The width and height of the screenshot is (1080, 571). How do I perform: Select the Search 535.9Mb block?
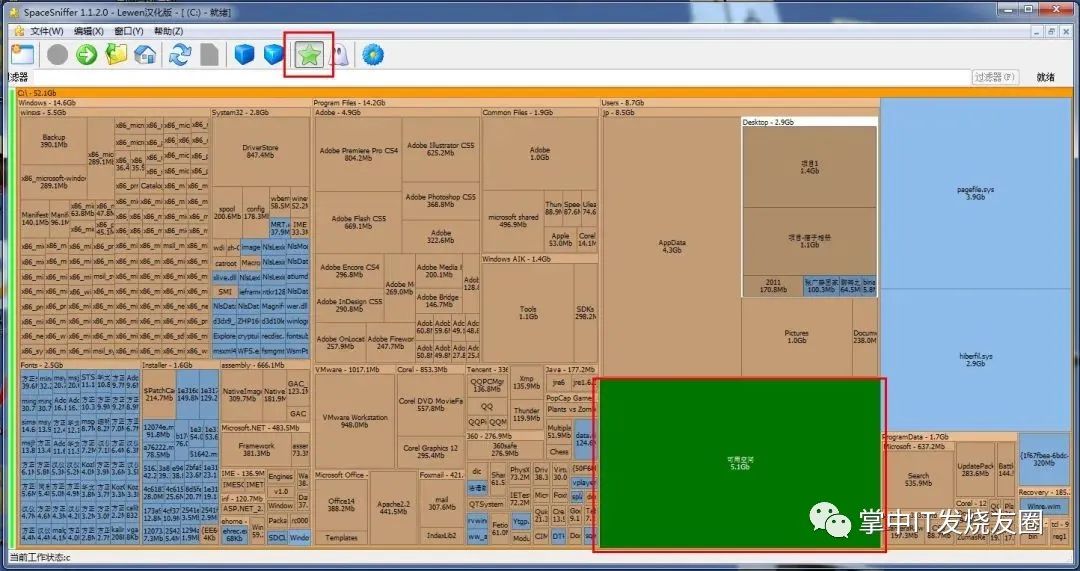click(918, 479)
